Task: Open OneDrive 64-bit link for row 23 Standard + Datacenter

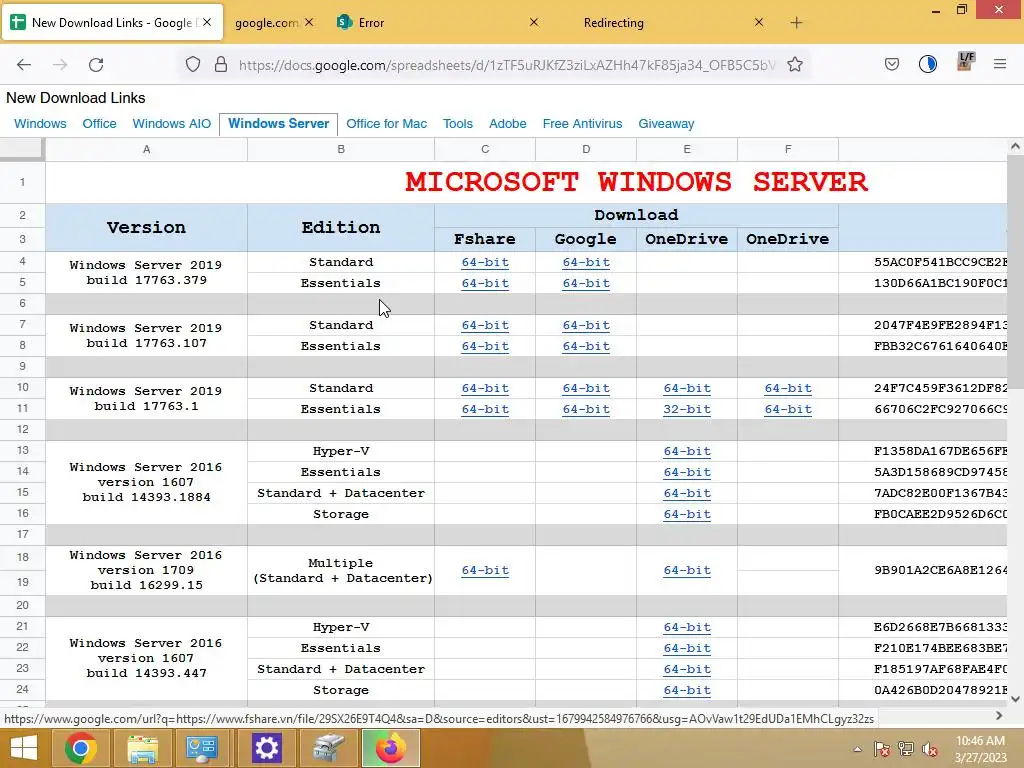Action: [x=687, y=669]
